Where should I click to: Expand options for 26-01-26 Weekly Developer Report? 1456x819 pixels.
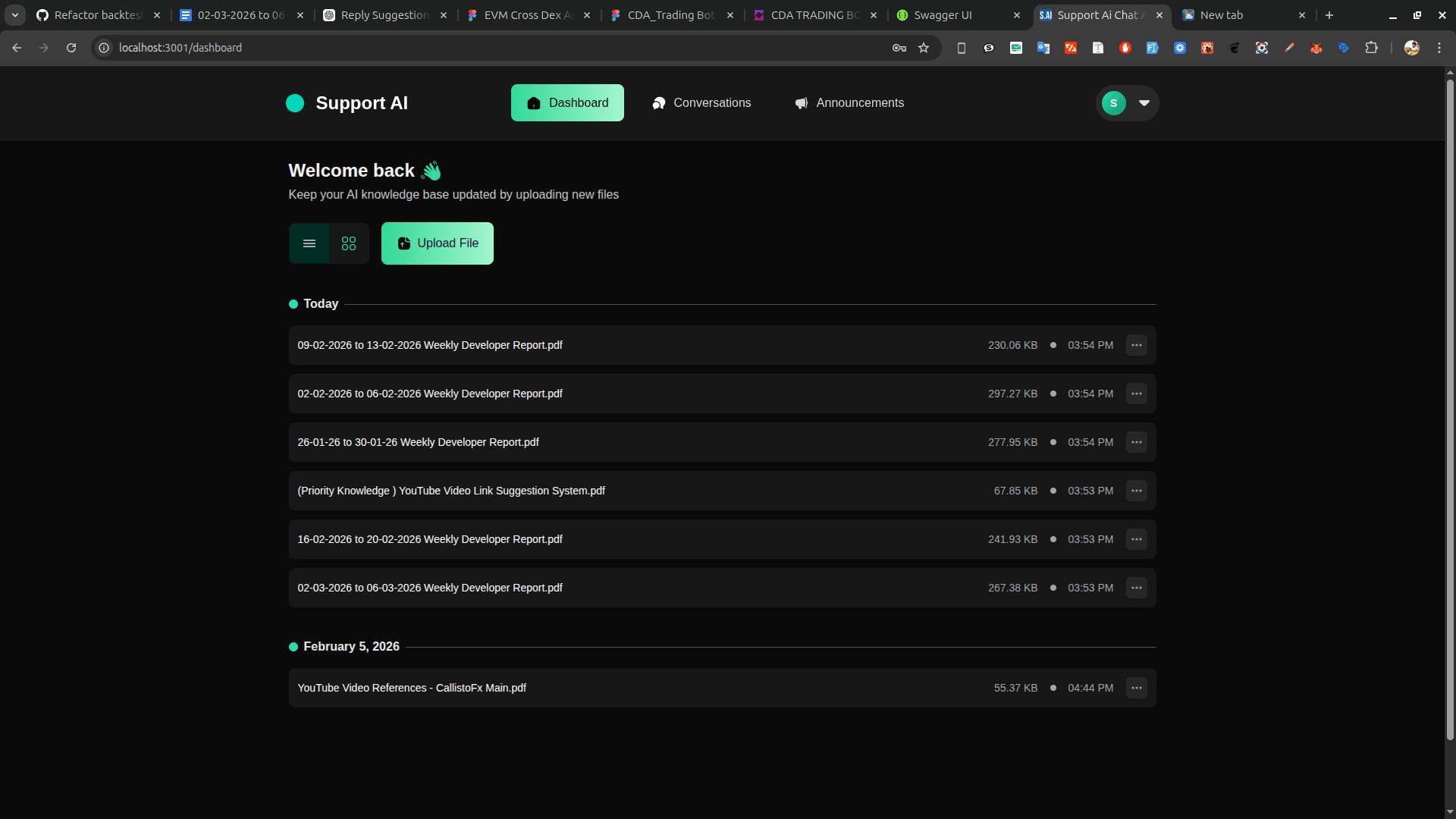(x=1135, y=442)
